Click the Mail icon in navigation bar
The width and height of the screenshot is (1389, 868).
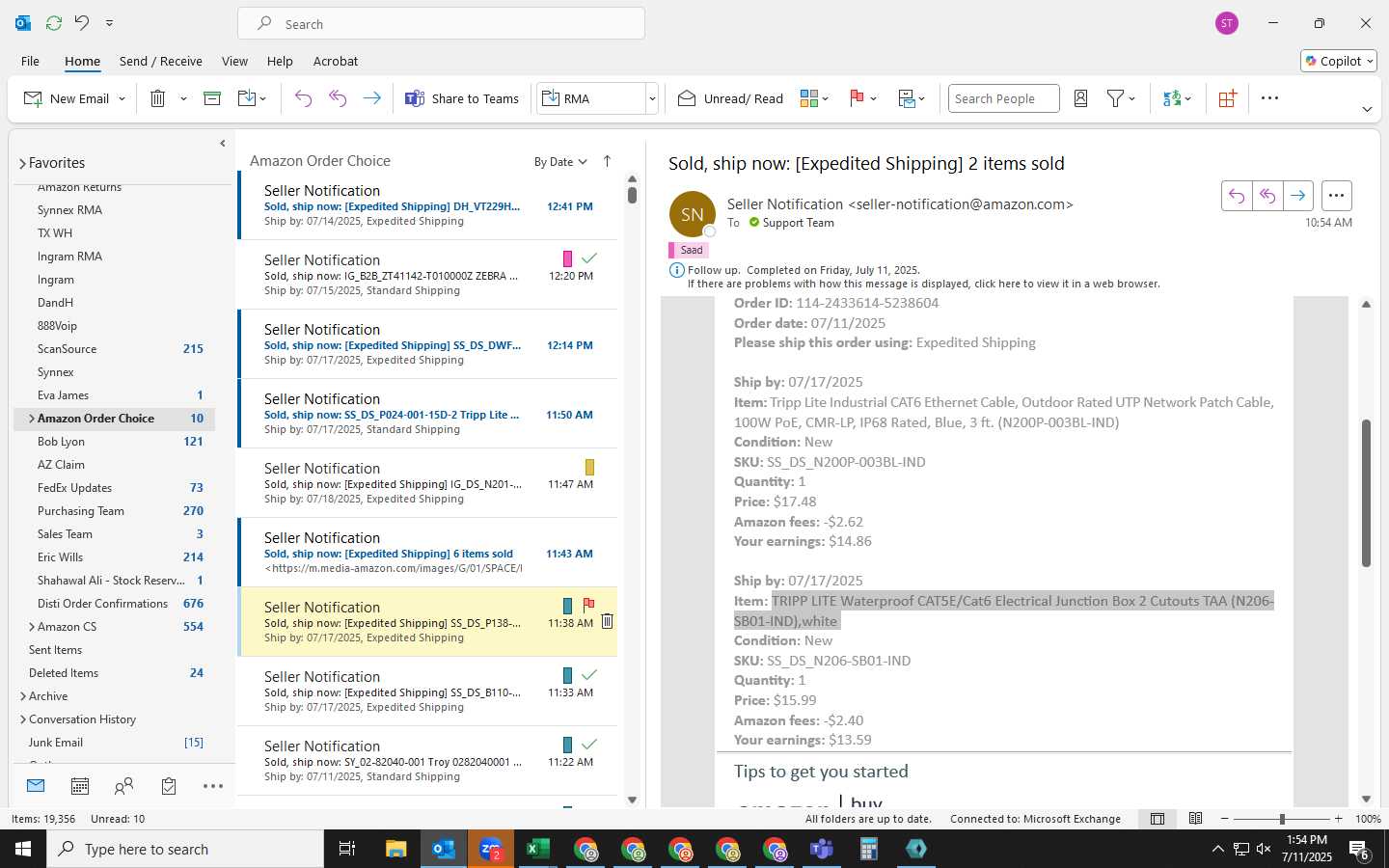pyautogui.click(x=36, y=786)
